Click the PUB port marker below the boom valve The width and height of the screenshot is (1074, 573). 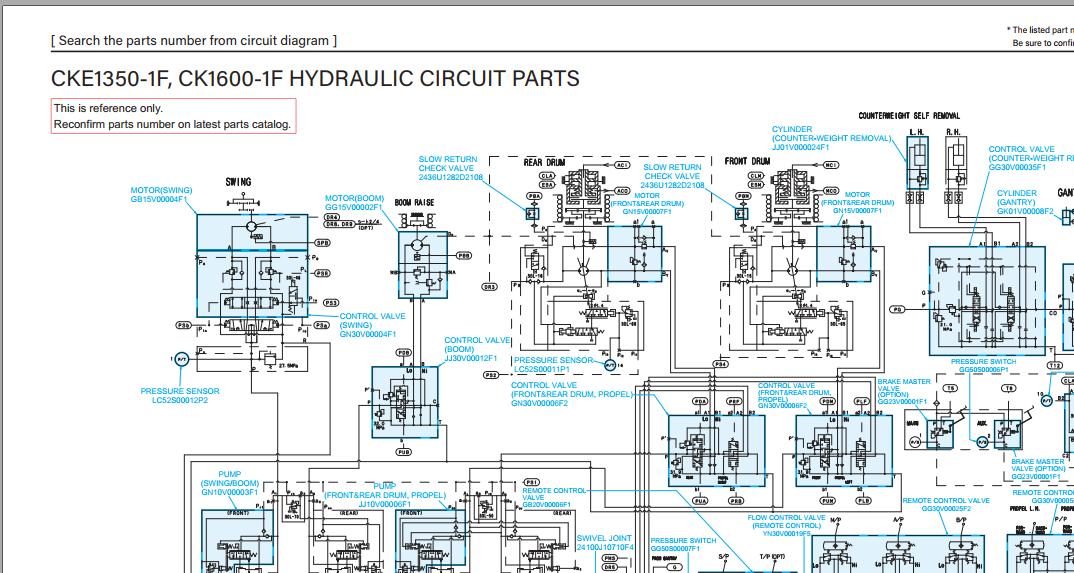[x=404, y=452]
